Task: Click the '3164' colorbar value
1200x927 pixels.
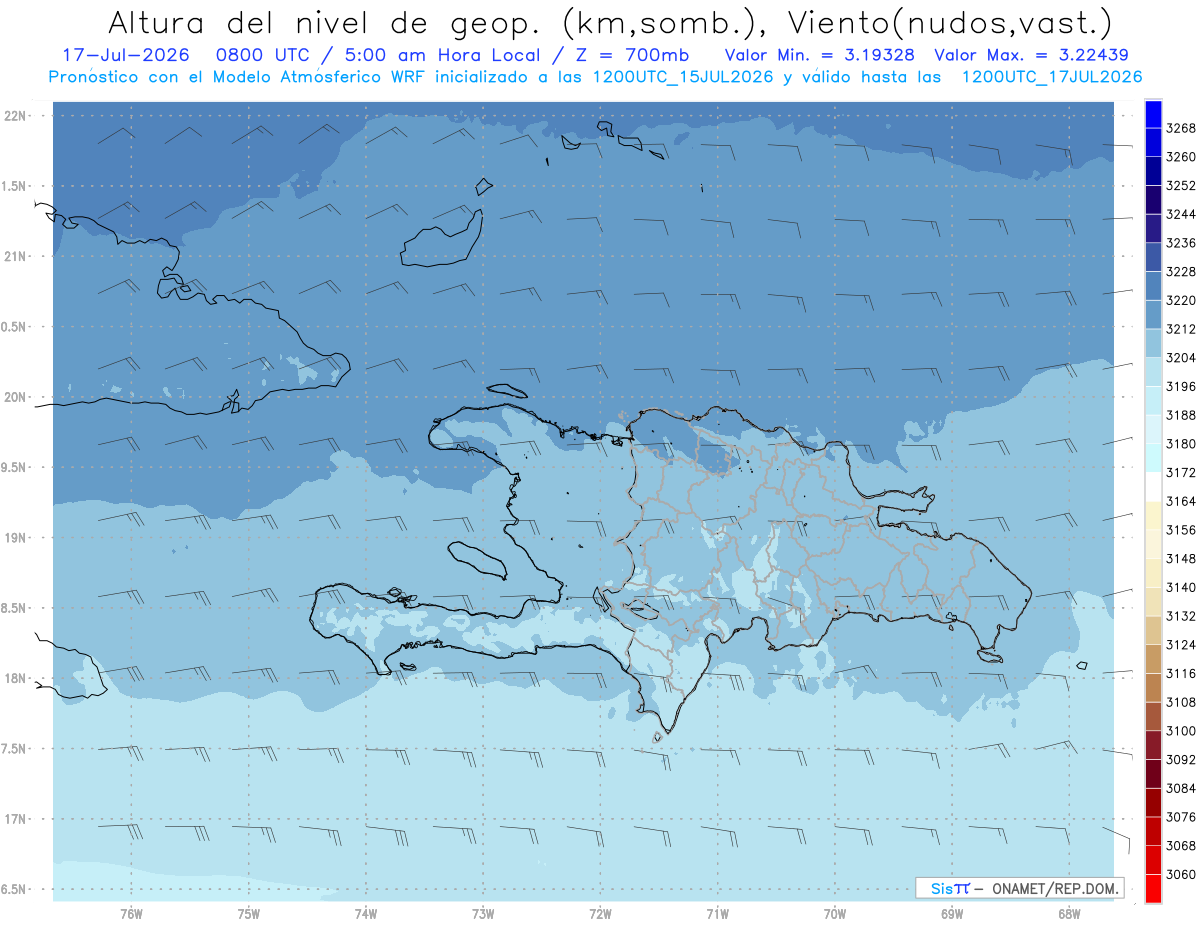Action: point(1181,501)
